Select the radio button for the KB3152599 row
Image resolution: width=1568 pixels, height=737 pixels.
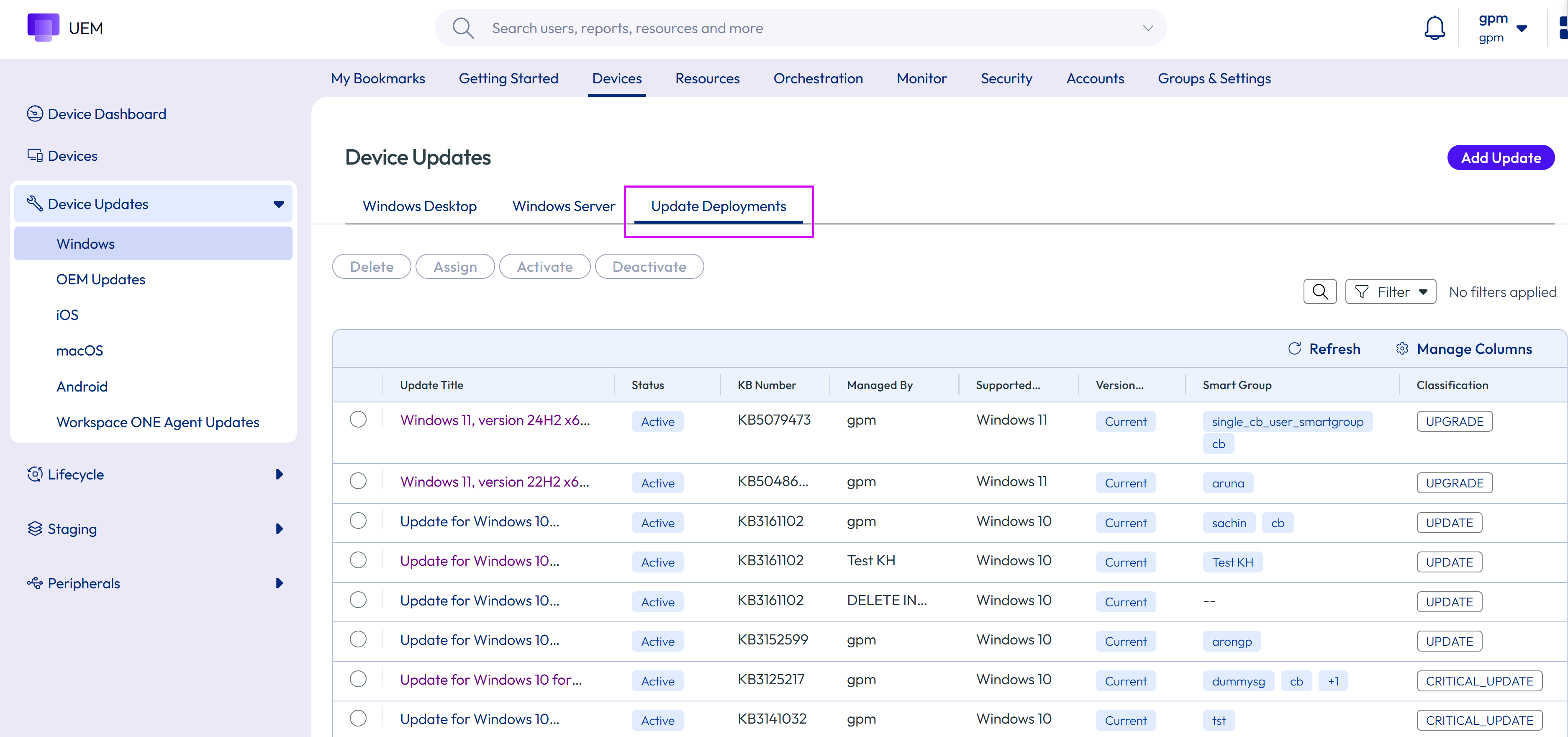(358, 639)
